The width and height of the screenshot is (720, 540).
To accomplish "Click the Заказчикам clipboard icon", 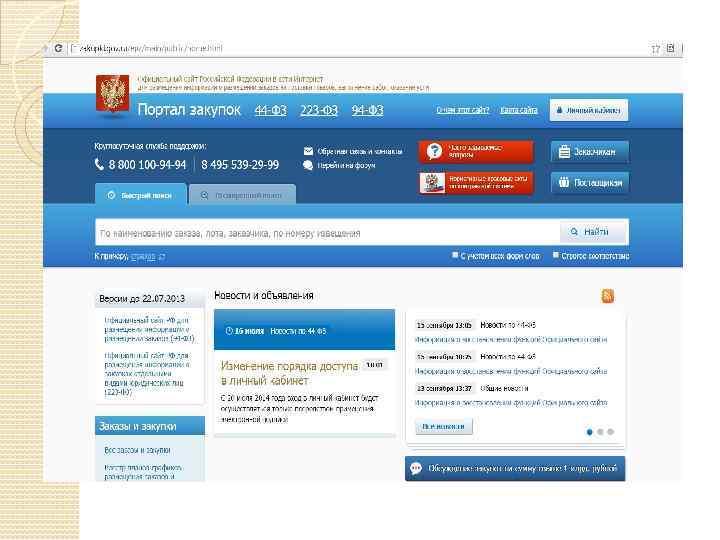I will (x=564, y=152).
